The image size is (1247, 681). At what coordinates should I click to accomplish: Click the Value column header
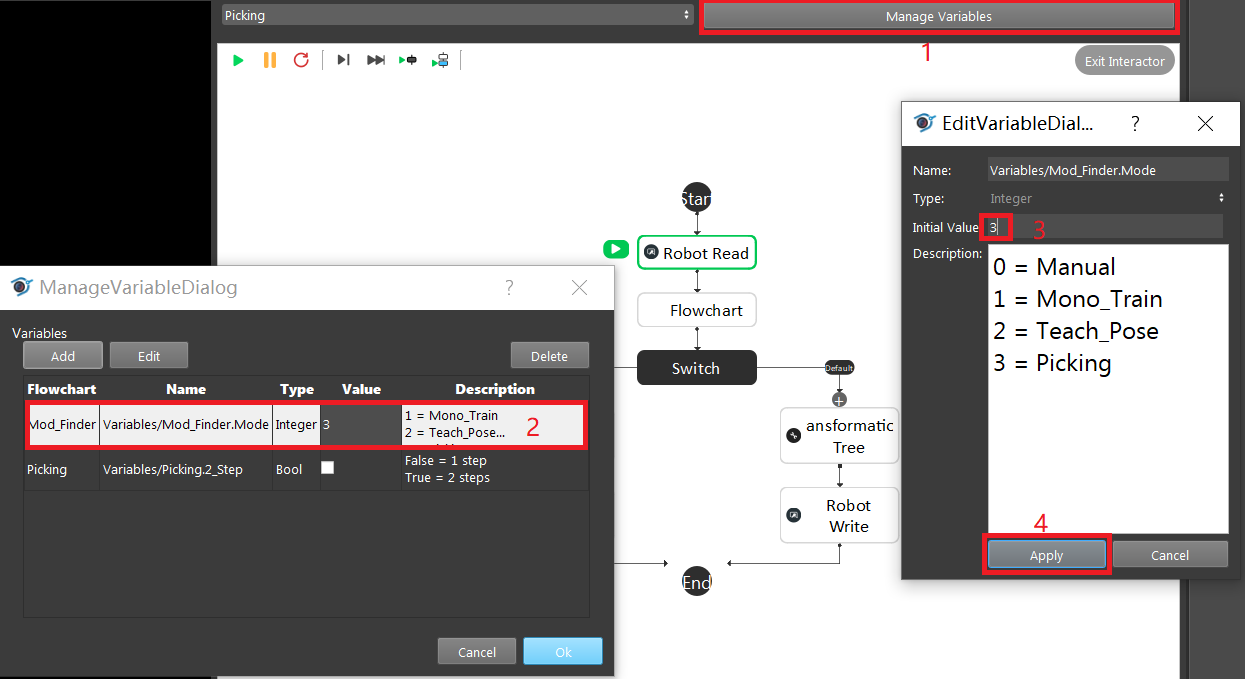pos(361,389)
